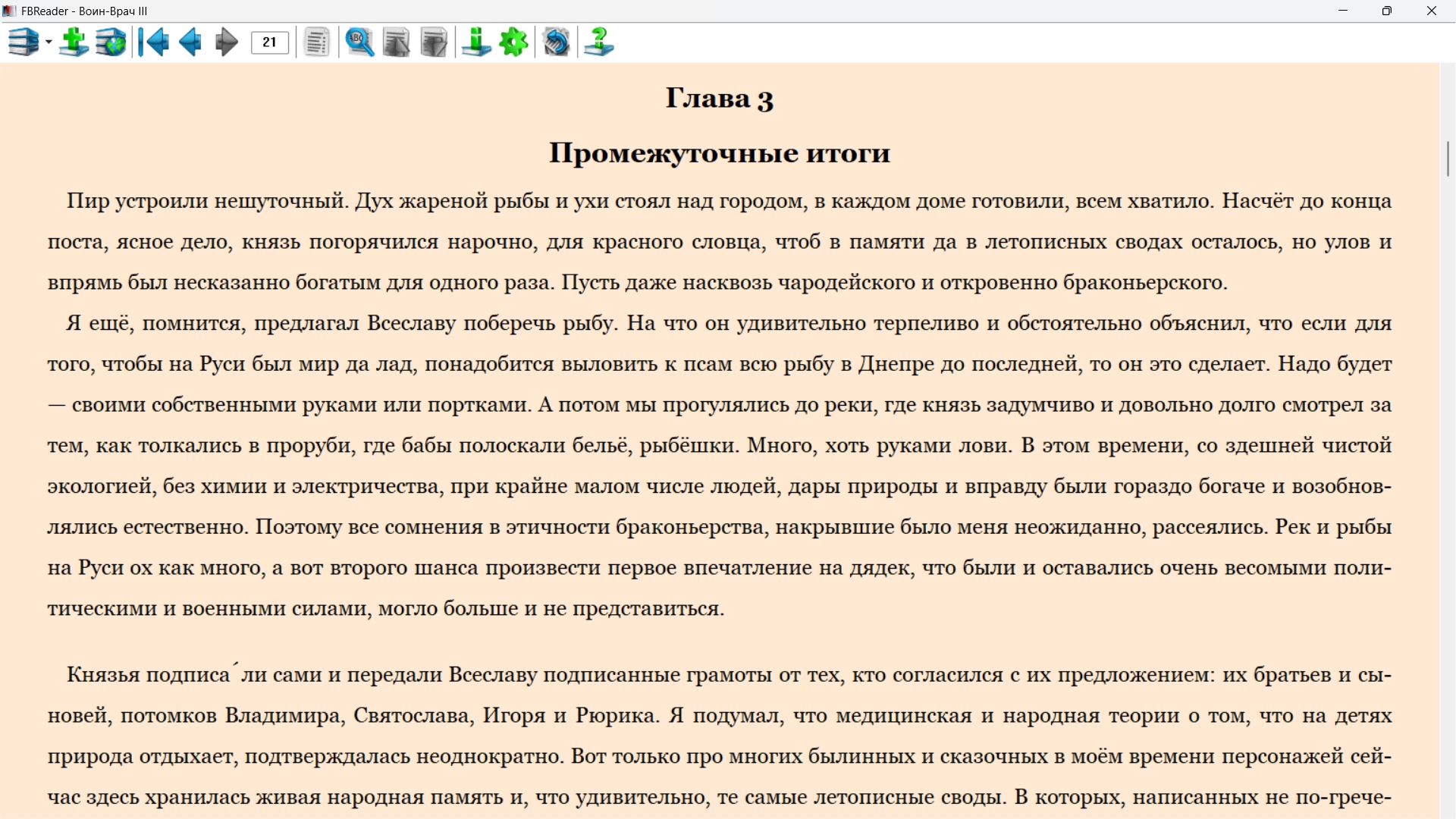Click the subtitle "Промежуточные итоги"
This screenshot has height=819, width=1456.
719,153
